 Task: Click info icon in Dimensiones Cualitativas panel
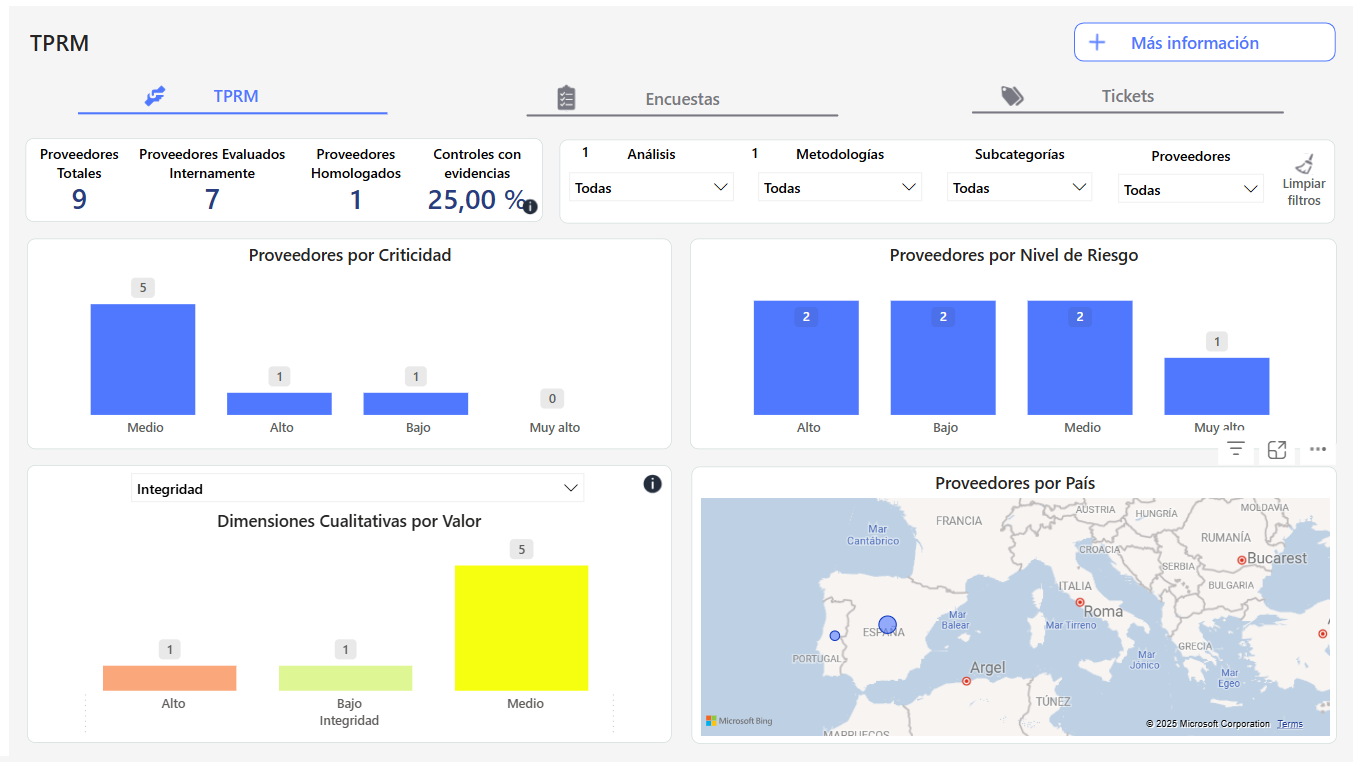pyautogui.click(x=652, y=484)
